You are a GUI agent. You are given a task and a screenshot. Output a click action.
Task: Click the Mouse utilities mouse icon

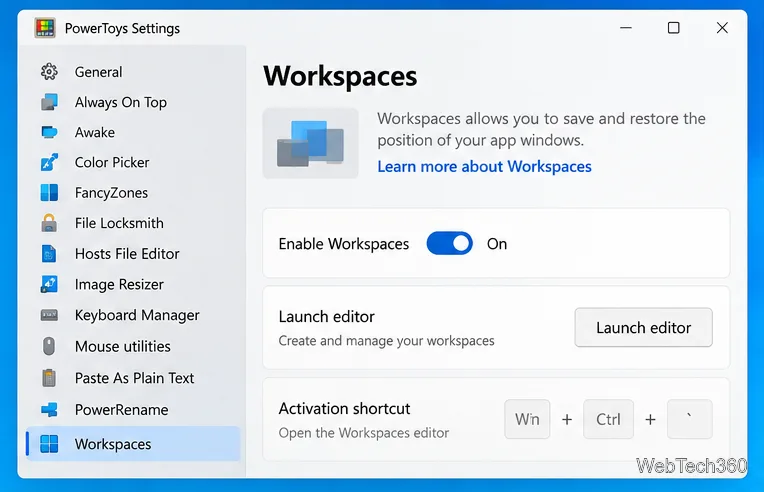[x=49, y=346]
